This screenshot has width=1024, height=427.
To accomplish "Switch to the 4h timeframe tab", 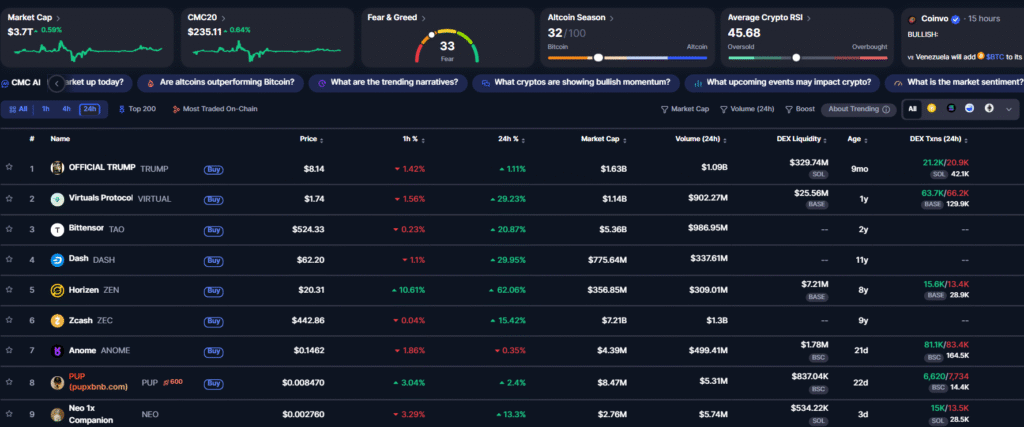I will point(67,109).
